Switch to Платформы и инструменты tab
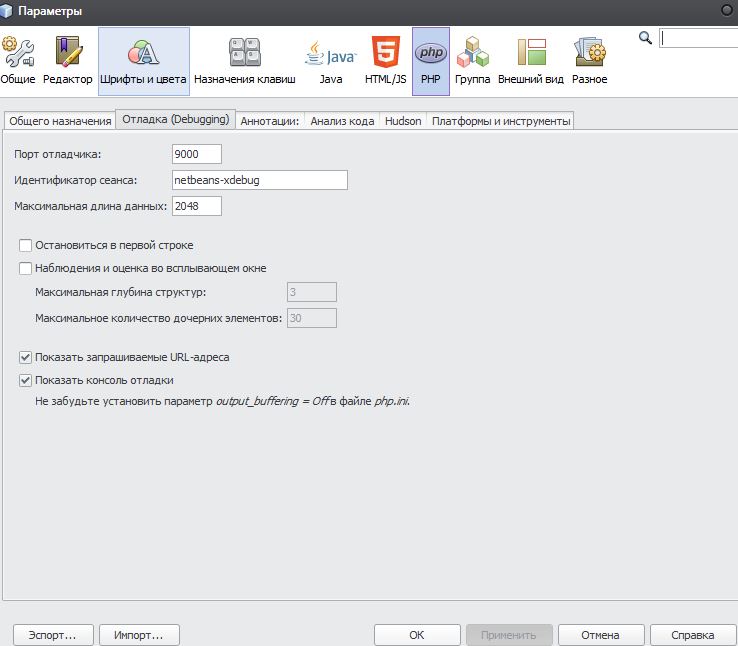The image size is (738, 646). [x=501, y=121]
